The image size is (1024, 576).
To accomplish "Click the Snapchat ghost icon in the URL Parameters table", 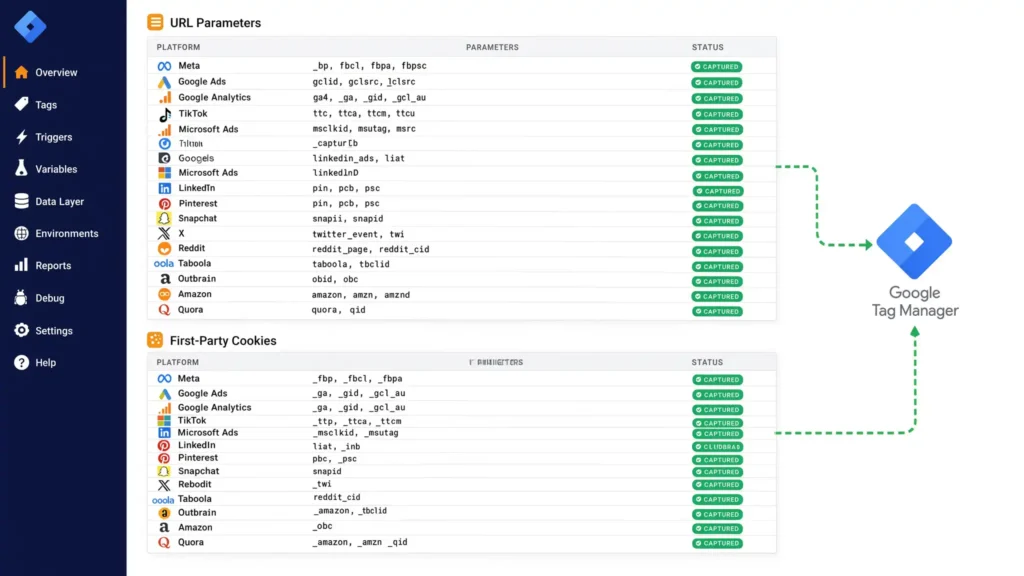I will pos(164,219).
